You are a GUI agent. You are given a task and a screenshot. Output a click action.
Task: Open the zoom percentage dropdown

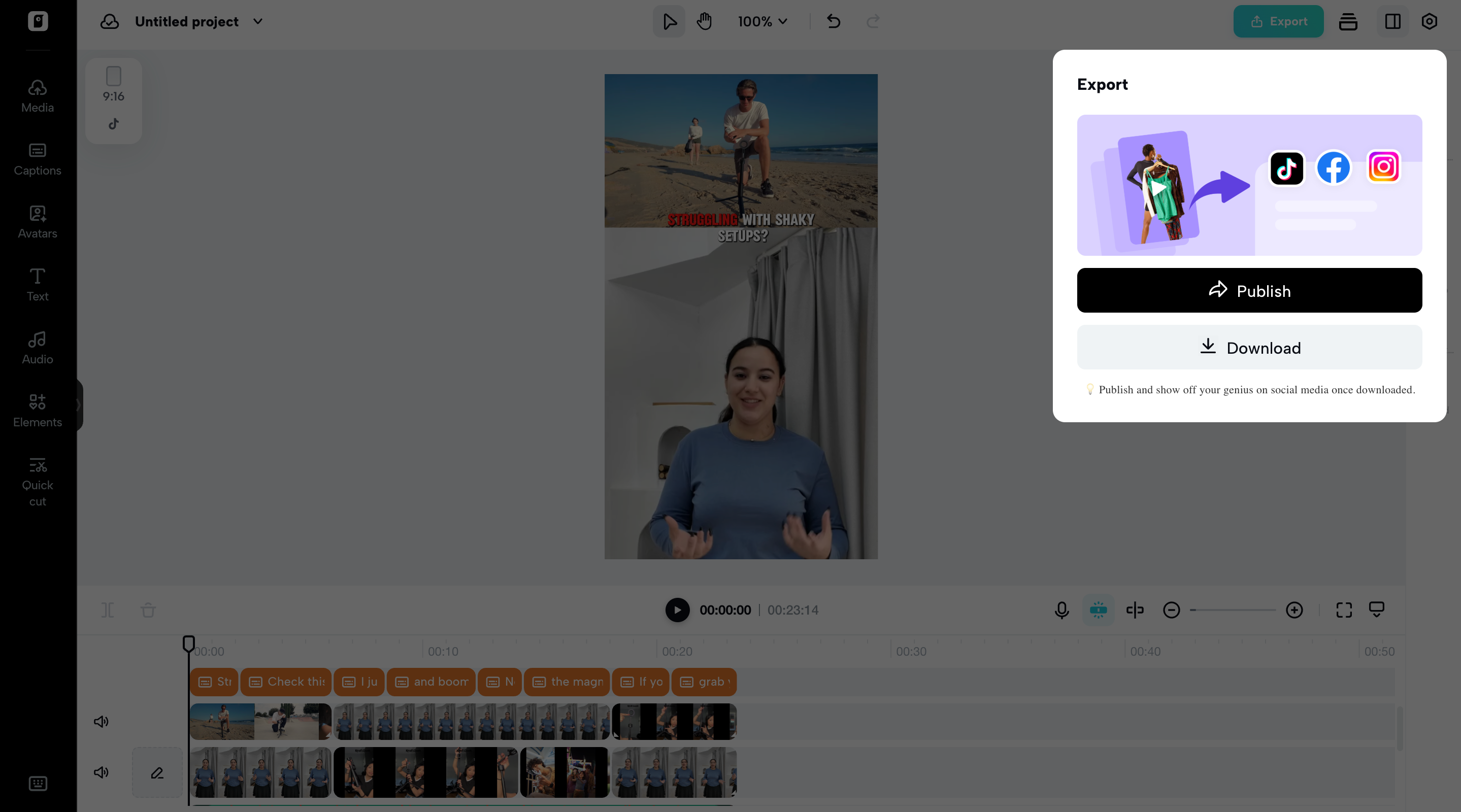[x=762, y=21]
